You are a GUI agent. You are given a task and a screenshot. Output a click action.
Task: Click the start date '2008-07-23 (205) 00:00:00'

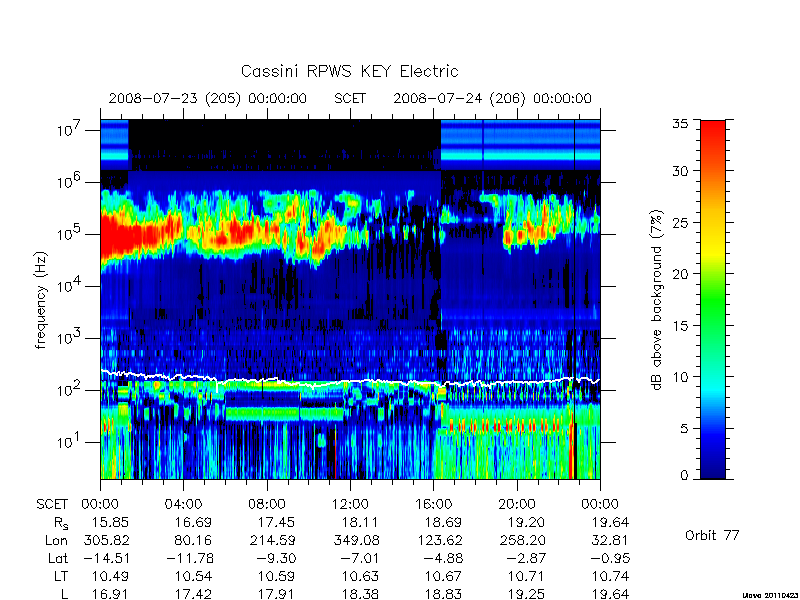pyautogui.click(x=208, y=98)
